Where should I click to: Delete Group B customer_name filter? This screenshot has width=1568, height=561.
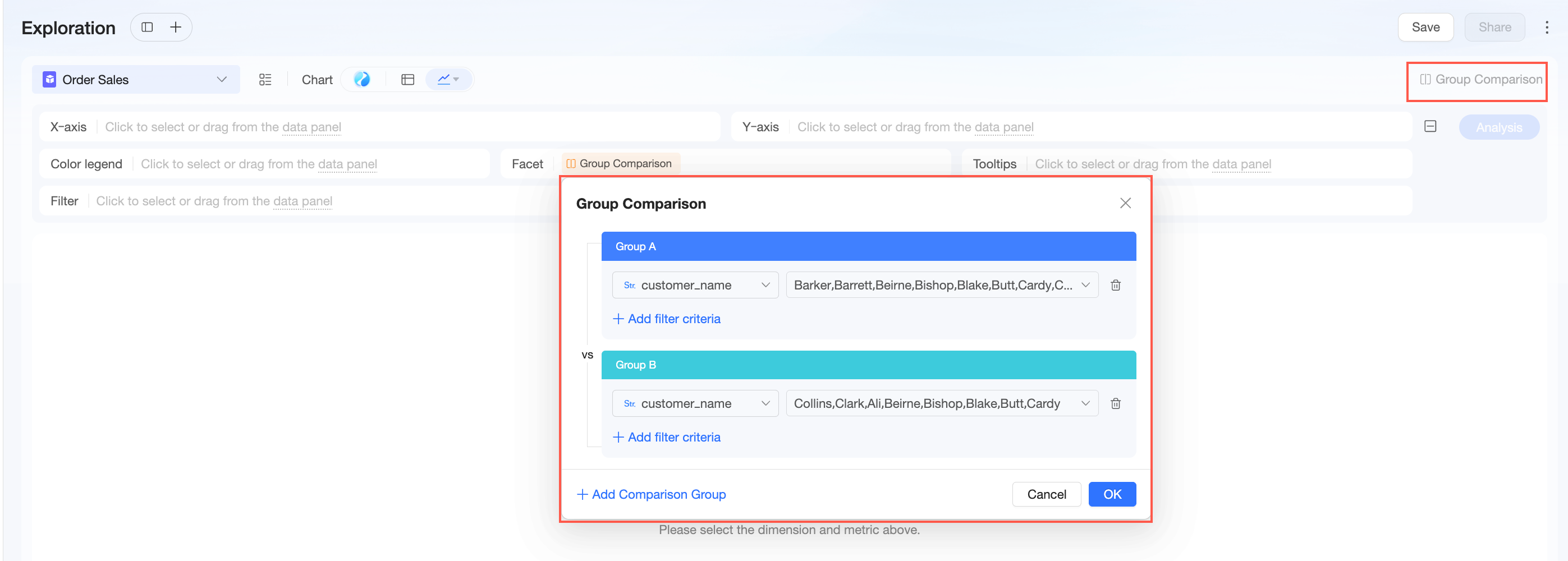pyautogui.click(x=1116, y=403)
